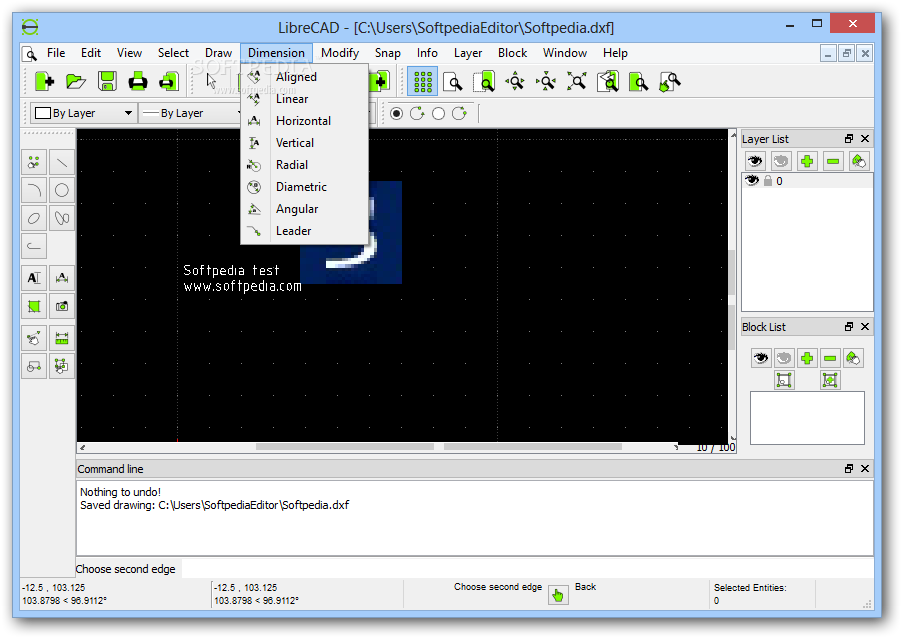Image resolution: width=902 pixels, height=638 pixels.
Task: Open the Points tool in the left toolbar
Action: click(x=34, y=163)
